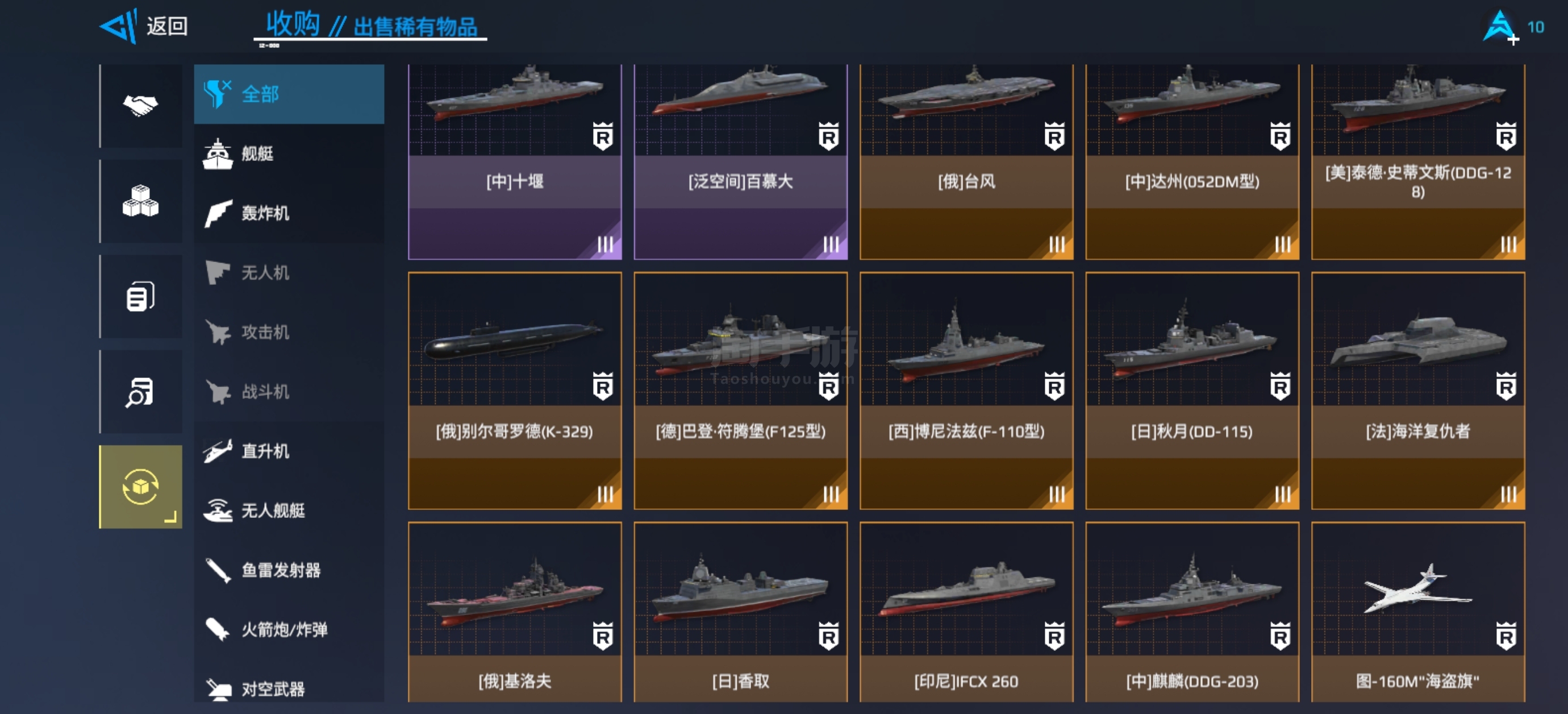
Task: Select the [中]十堰 ship card
Action: [515, 161]
